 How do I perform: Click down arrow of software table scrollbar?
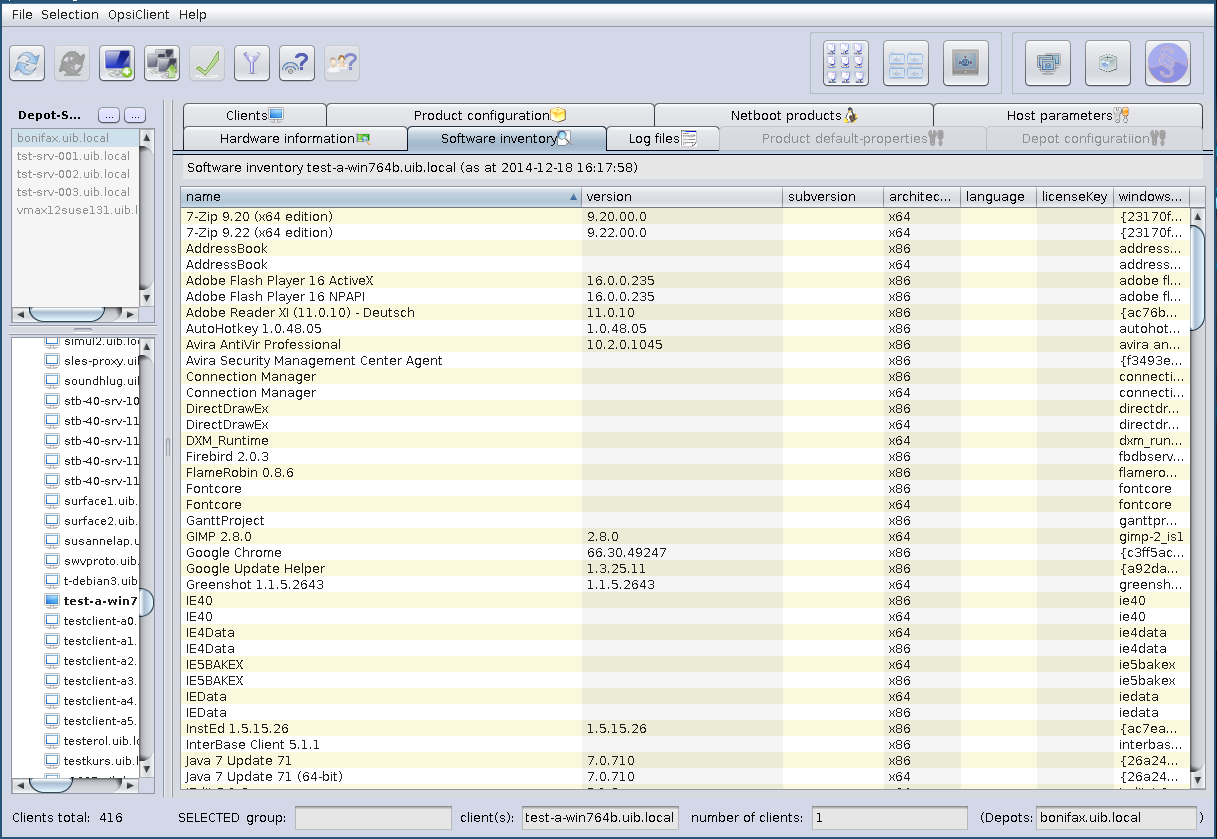1198,779
